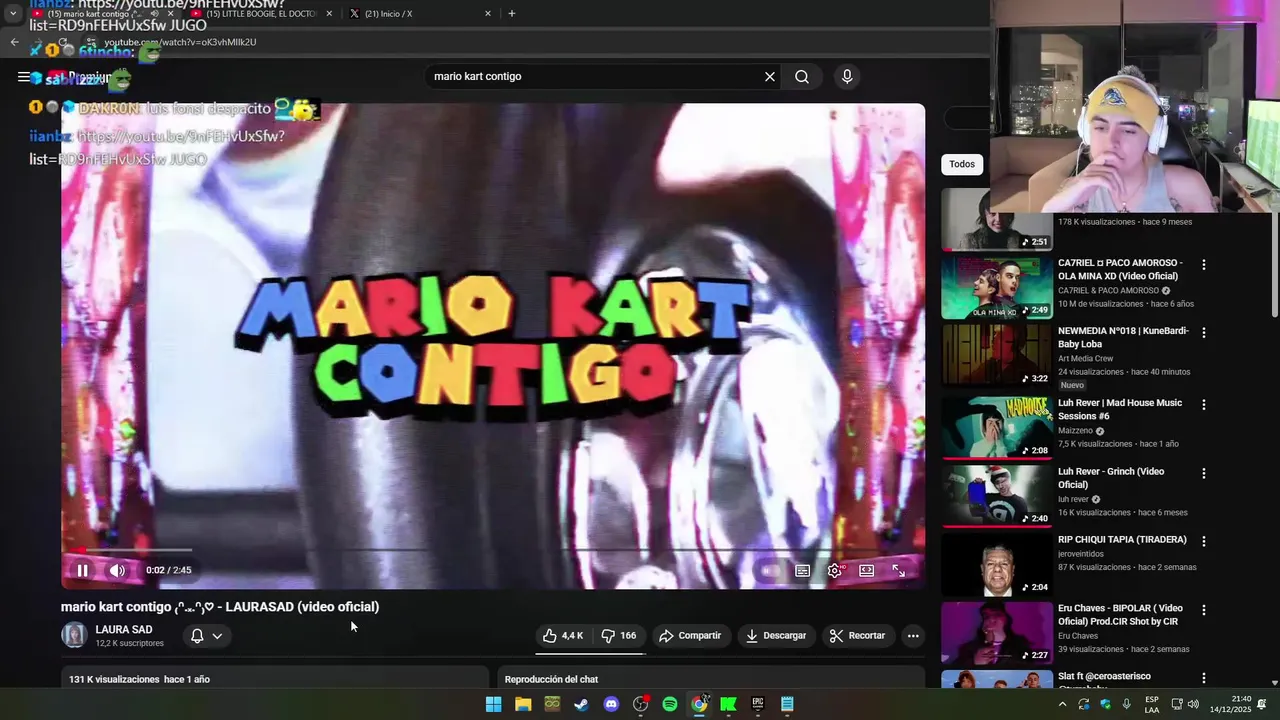The height and width of the screenshot is (720, 1280).
Task: Click the Recortar clip button
Action: coord(857,636)
